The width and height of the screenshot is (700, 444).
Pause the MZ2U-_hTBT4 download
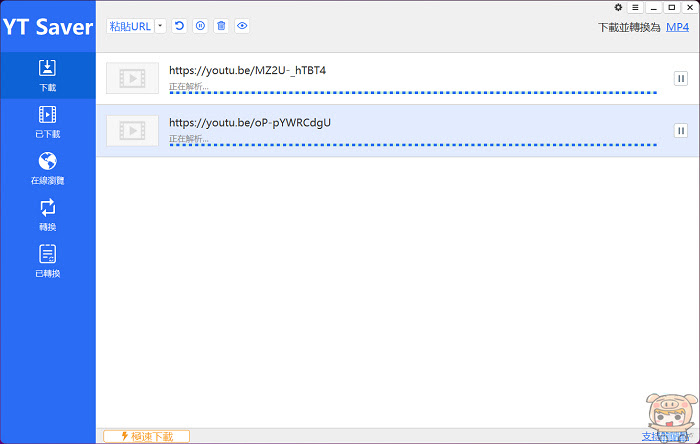(x=680, y=79)
